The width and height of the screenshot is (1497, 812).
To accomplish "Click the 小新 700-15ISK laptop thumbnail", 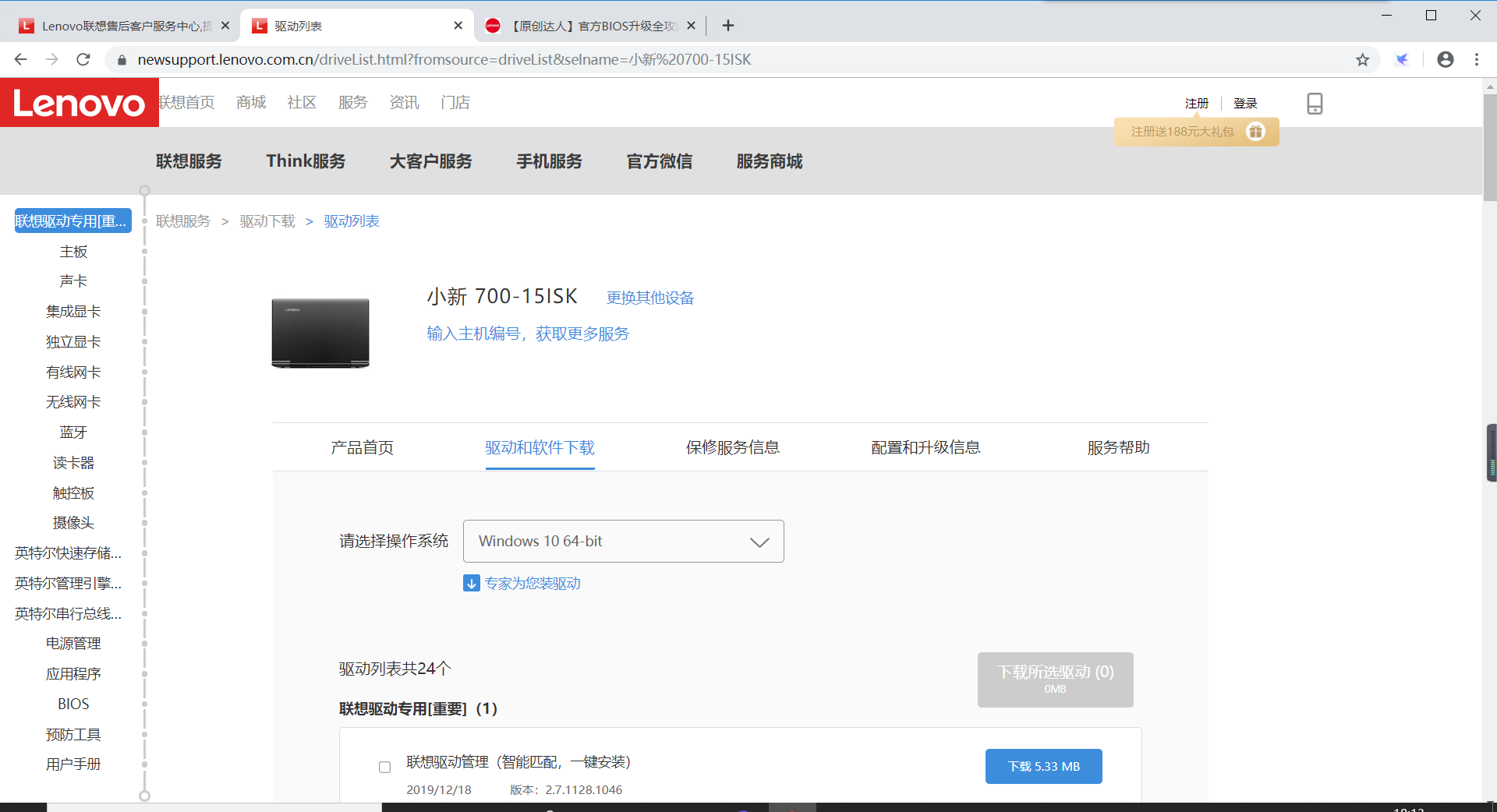I will [x=320, y=333].
